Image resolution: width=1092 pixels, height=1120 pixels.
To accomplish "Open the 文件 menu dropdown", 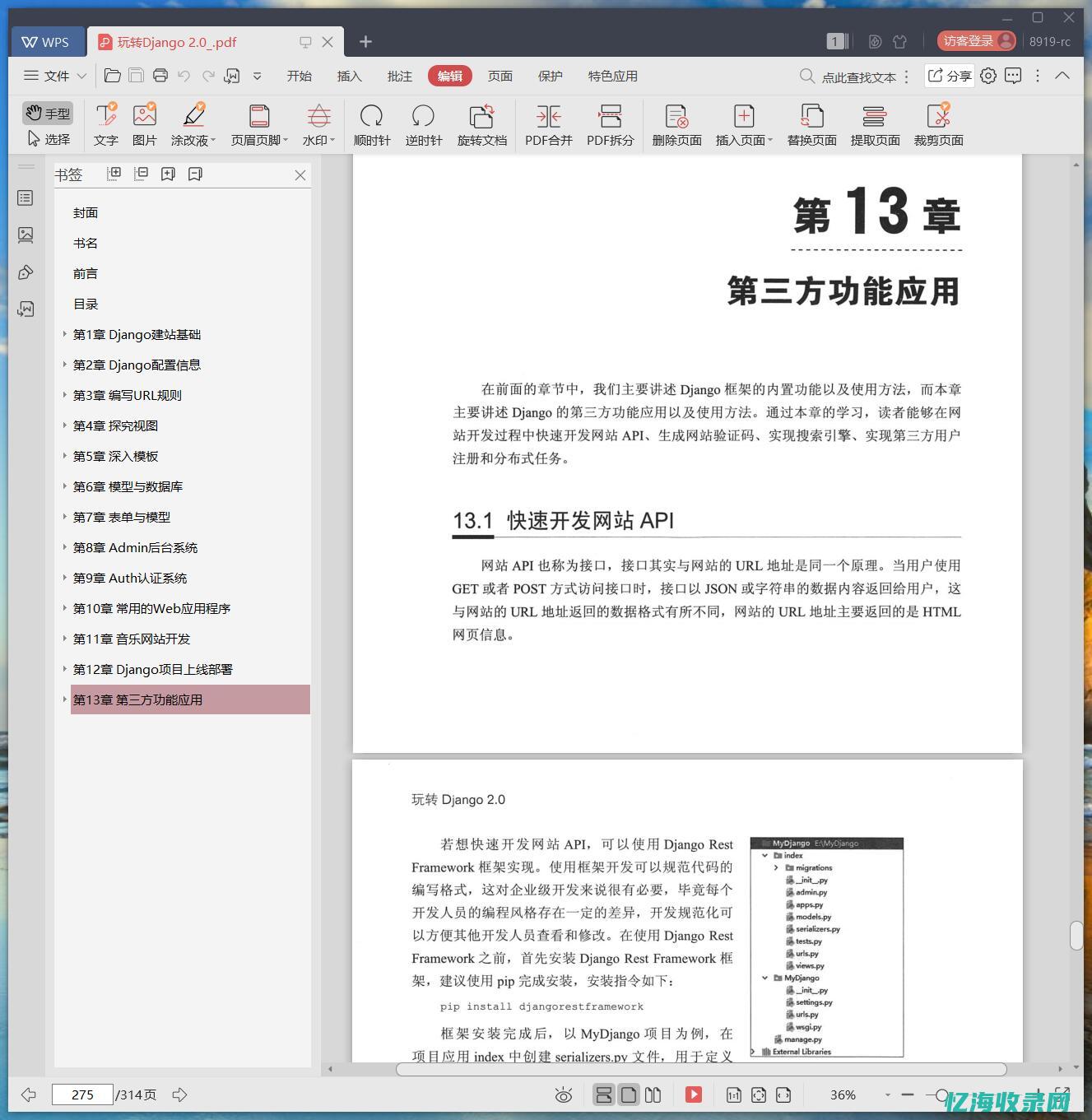I will pyautogui.click(x=55, y=76).
